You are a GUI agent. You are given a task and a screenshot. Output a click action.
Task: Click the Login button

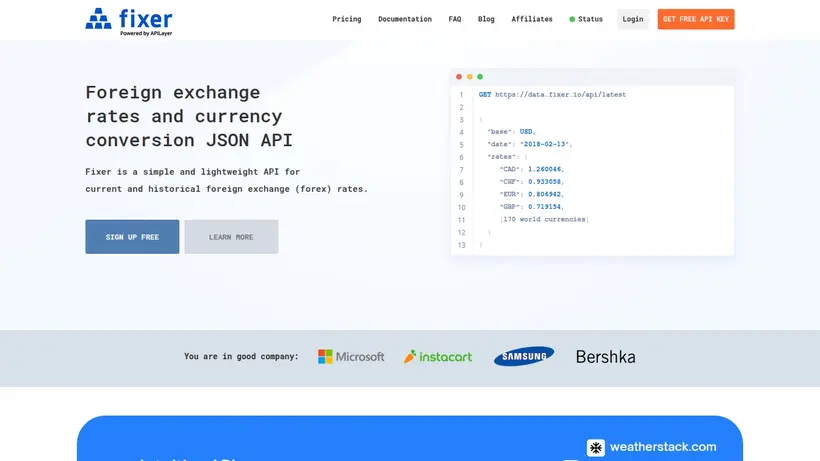(x=633, y=19)
